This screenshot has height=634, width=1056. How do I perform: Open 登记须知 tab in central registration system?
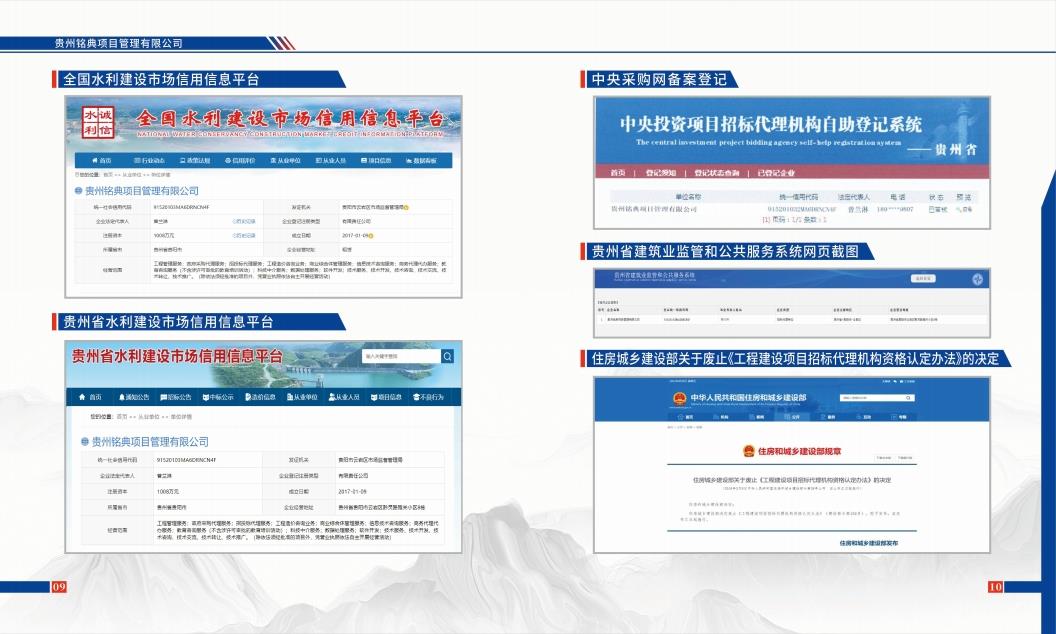(x=660, y=172)
